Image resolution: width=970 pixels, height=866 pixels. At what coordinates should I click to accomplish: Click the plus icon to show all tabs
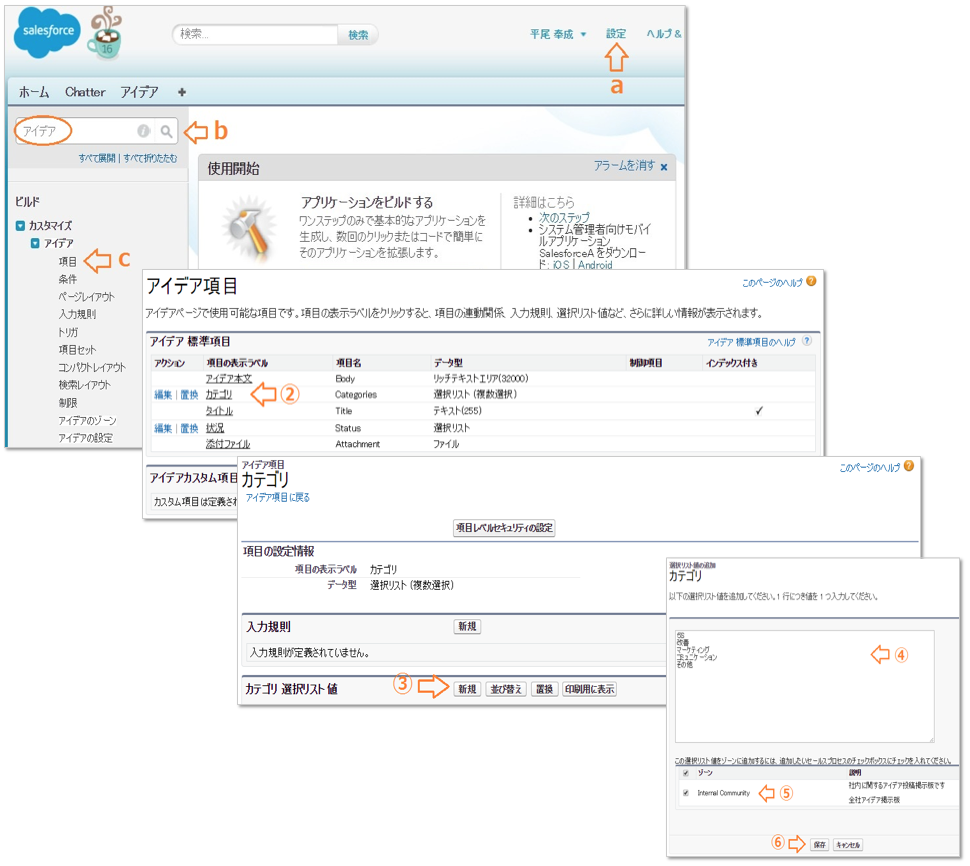click(181, 92)
